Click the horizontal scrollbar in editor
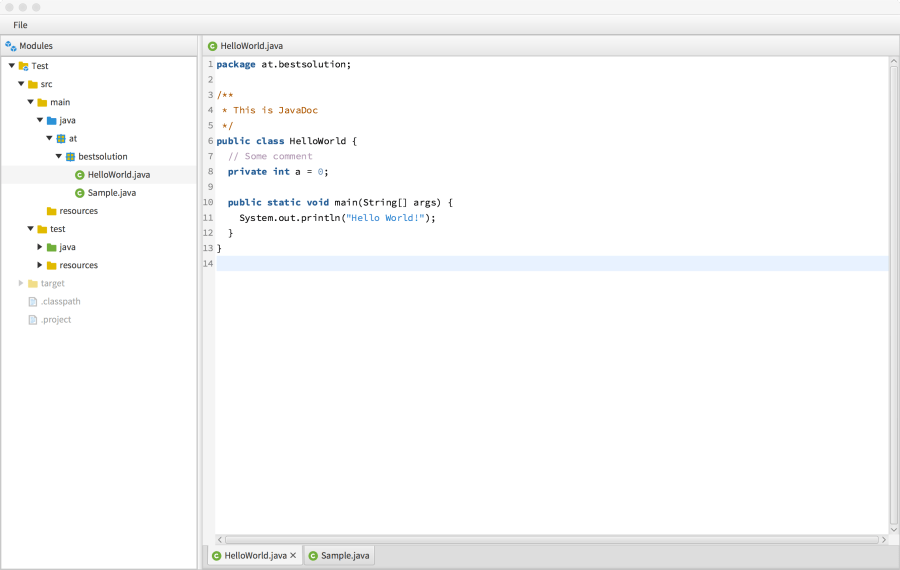The image size is (900, 570). coord(550,540)
